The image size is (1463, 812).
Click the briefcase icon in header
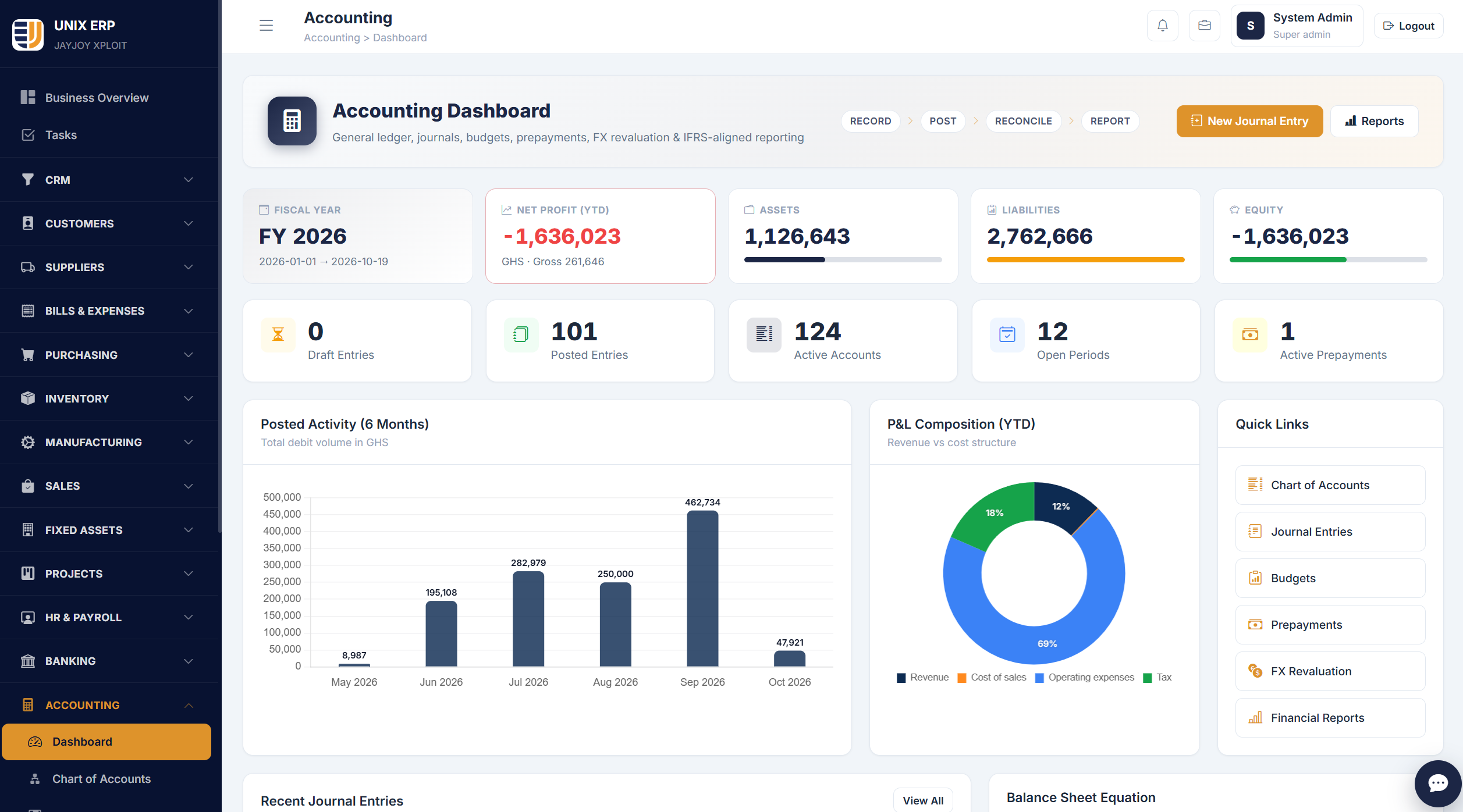pos(1204,26)
